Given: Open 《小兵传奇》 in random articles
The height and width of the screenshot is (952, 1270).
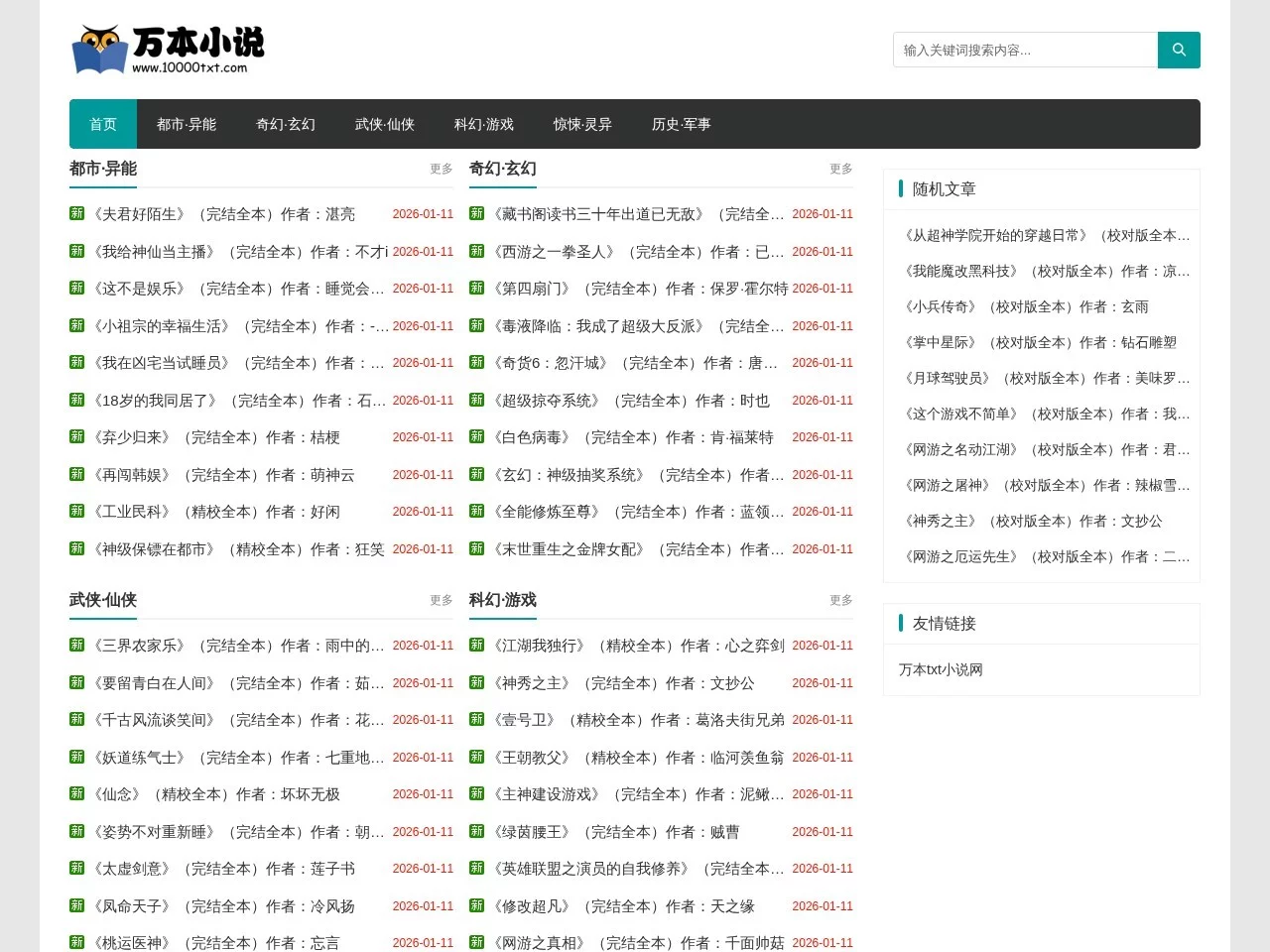Looking at the screenshot, I should 1024,306.
